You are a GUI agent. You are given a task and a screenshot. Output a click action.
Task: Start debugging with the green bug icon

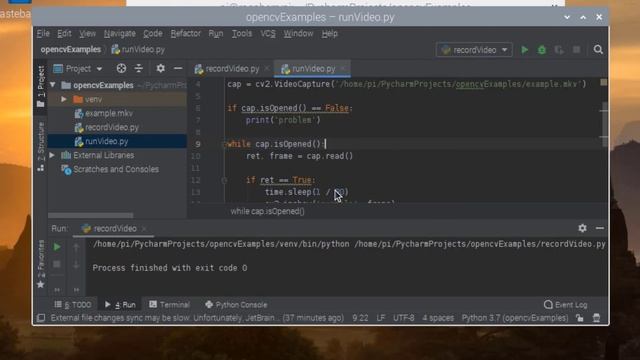pyautogui.click(x=542, y=50)
